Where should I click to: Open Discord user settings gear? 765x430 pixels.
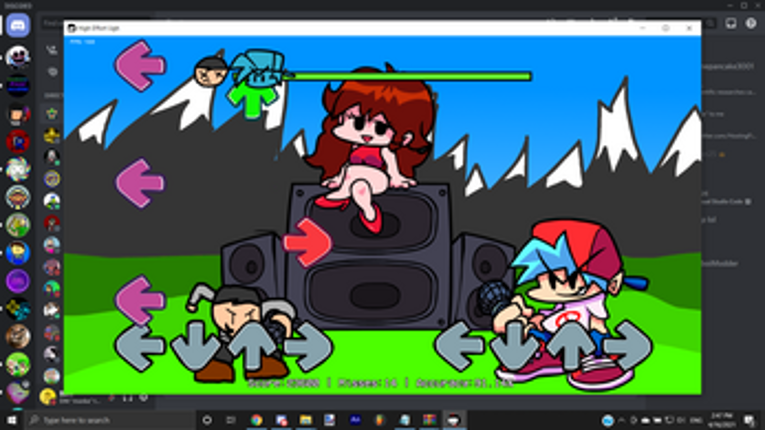click(x=144, y=398)
